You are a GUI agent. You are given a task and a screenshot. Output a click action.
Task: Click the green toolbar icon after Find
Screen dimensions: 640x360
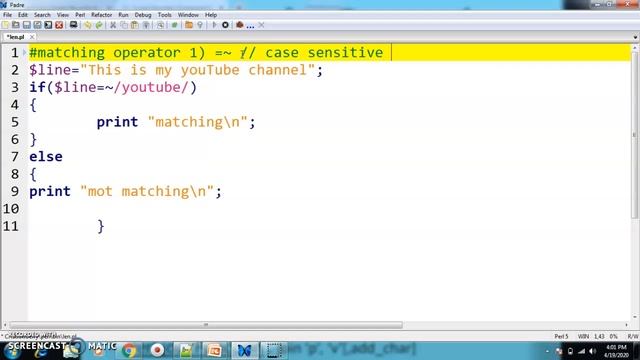pyautogui.click(x=174, y=25)
